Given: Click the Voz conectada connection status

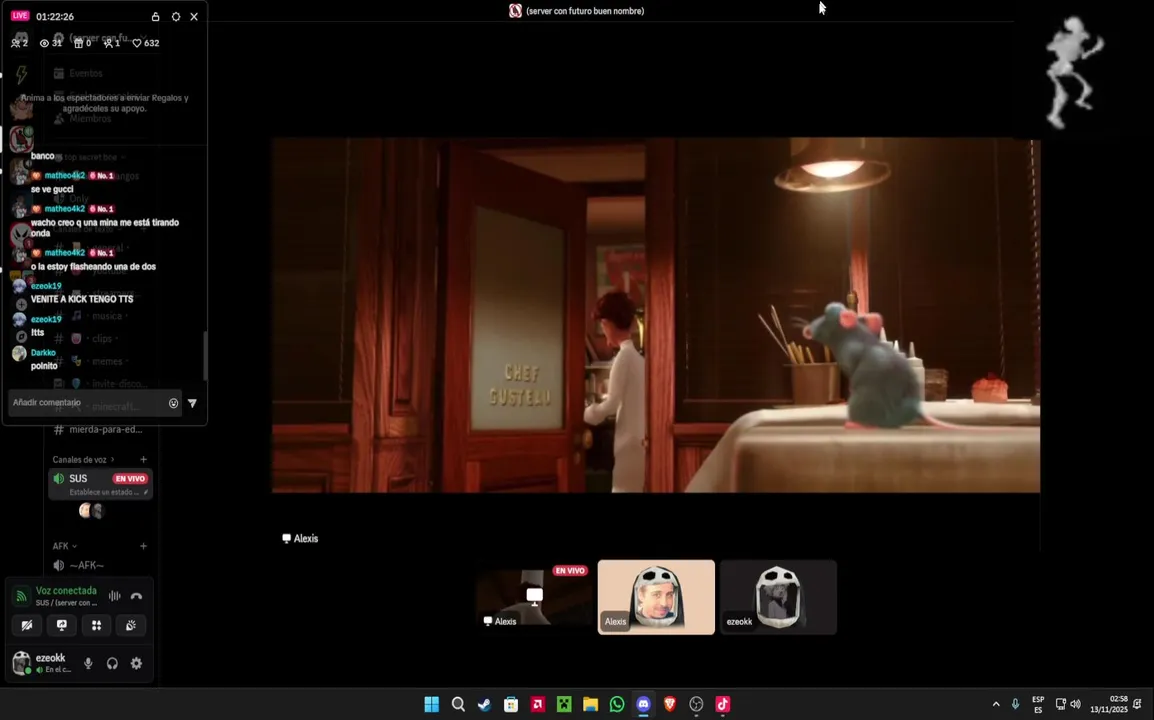Looking at the screenshot, I should point(66,590).
